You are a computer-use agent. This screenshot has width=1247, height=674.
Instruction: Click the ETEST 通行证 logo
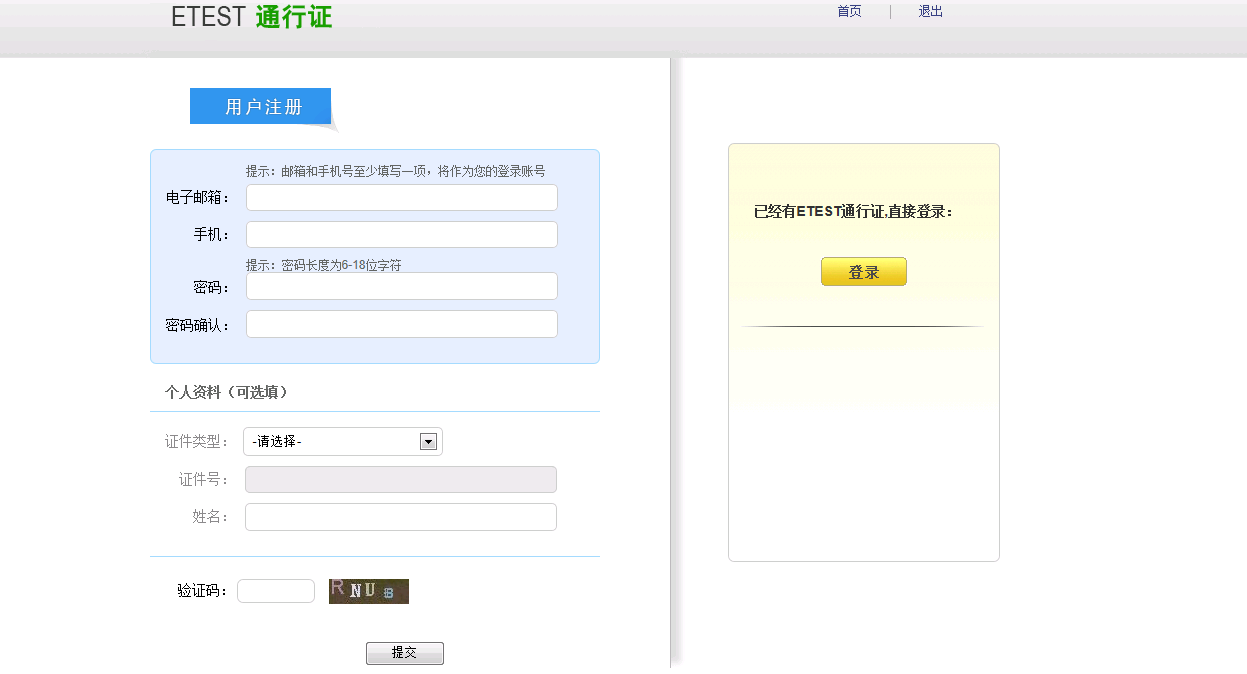coord(251,17)
